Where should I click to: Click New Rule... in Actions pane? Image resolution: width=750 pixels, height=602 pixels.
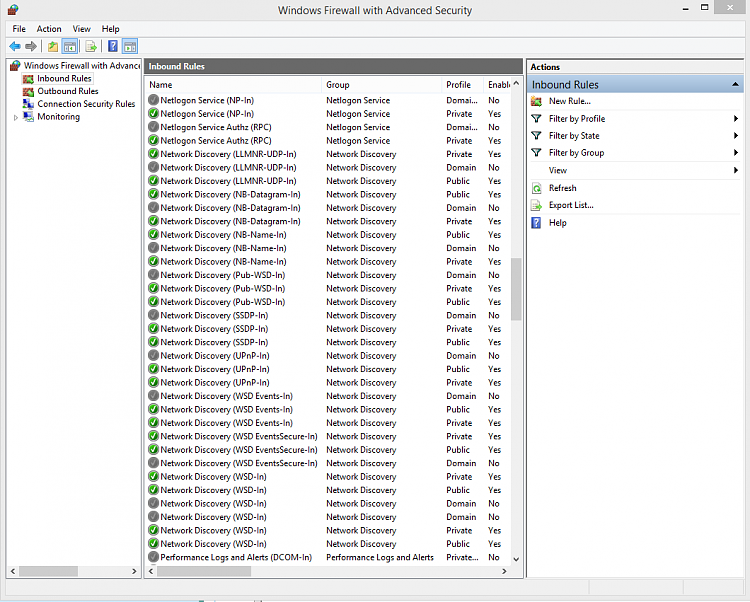point(570,101)
